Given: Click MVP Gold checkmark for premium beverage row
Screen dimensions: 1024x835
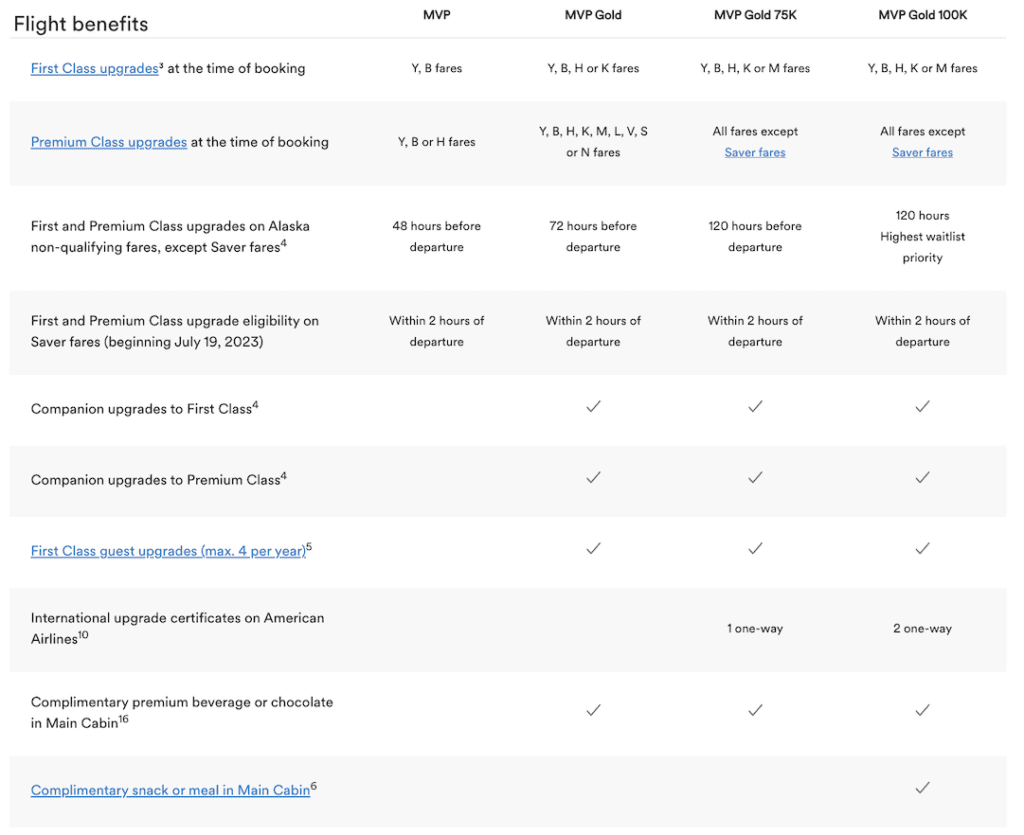Looking at the screenshot, I should point(593,710).
